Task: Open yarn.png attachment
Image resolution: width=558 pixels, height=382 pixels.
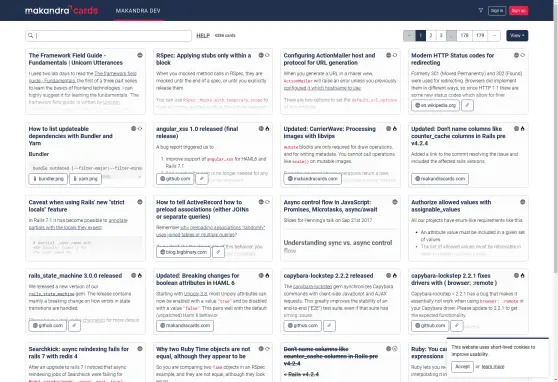Action: pyautogui.click(x=85, y=179)
